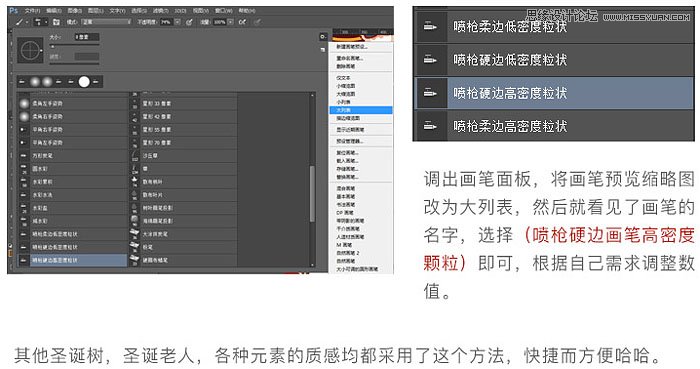Image resolution: width=700 pixels, height=369 pixels.
Task: Toggle pressure for size icon
Action: (258, 22)
